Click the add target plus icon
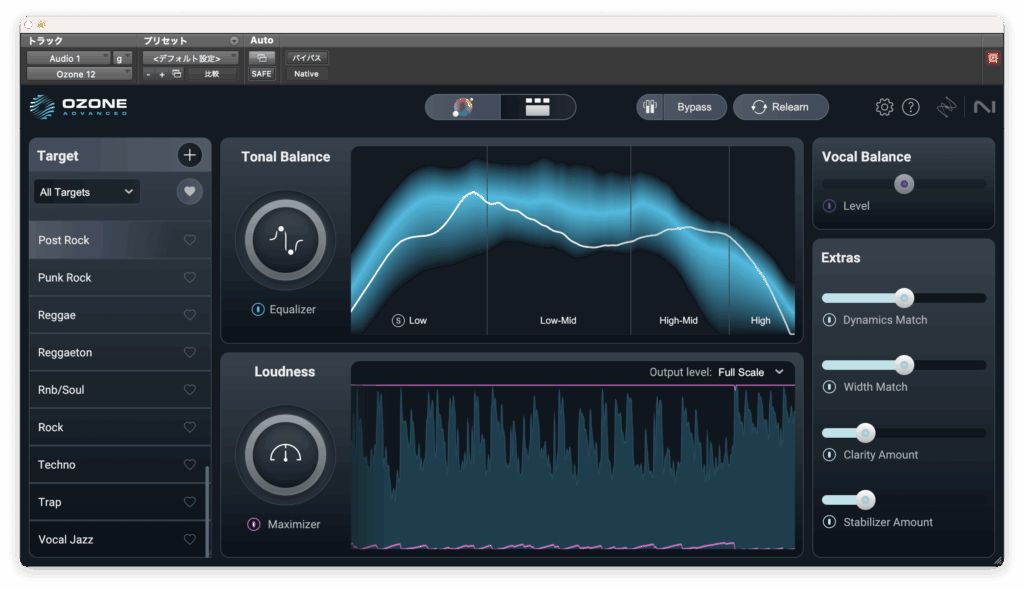Image resolution: width=1024 pixels, height=590 pixels. [190, 155]
